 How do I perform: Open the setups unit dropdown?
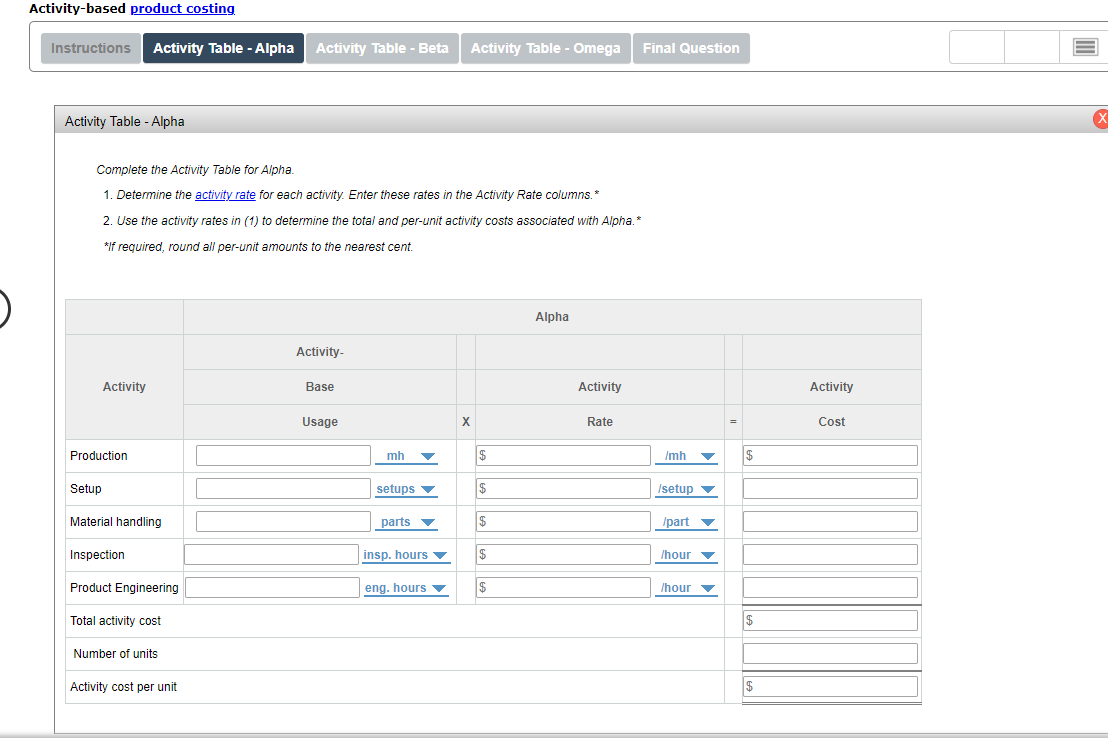(406, 489)
